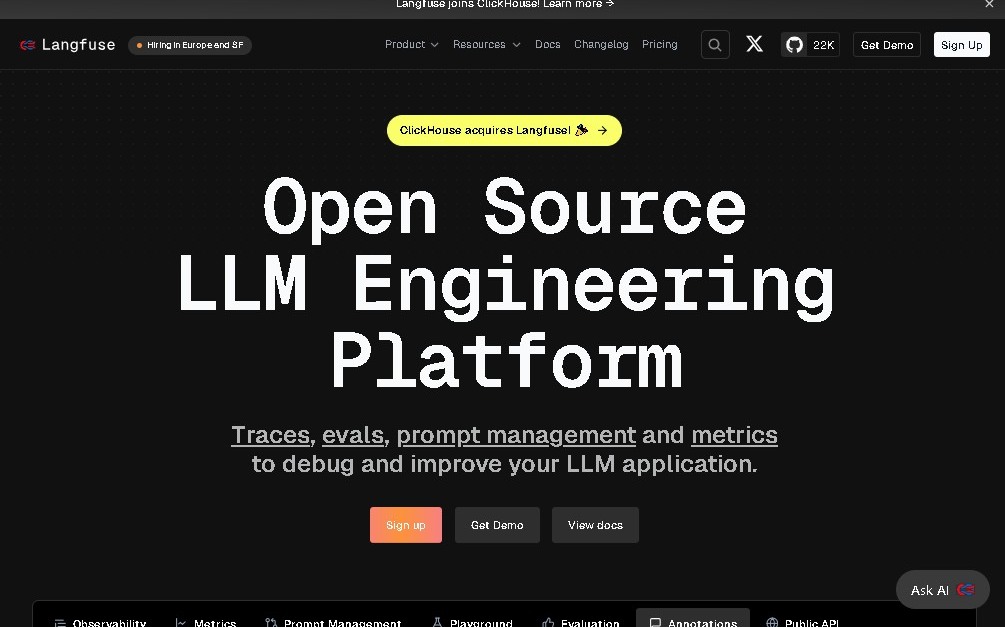This screenshot has width=1005, height=627.
Task: Select the Playground flask icon
Action: click(437, 622)
